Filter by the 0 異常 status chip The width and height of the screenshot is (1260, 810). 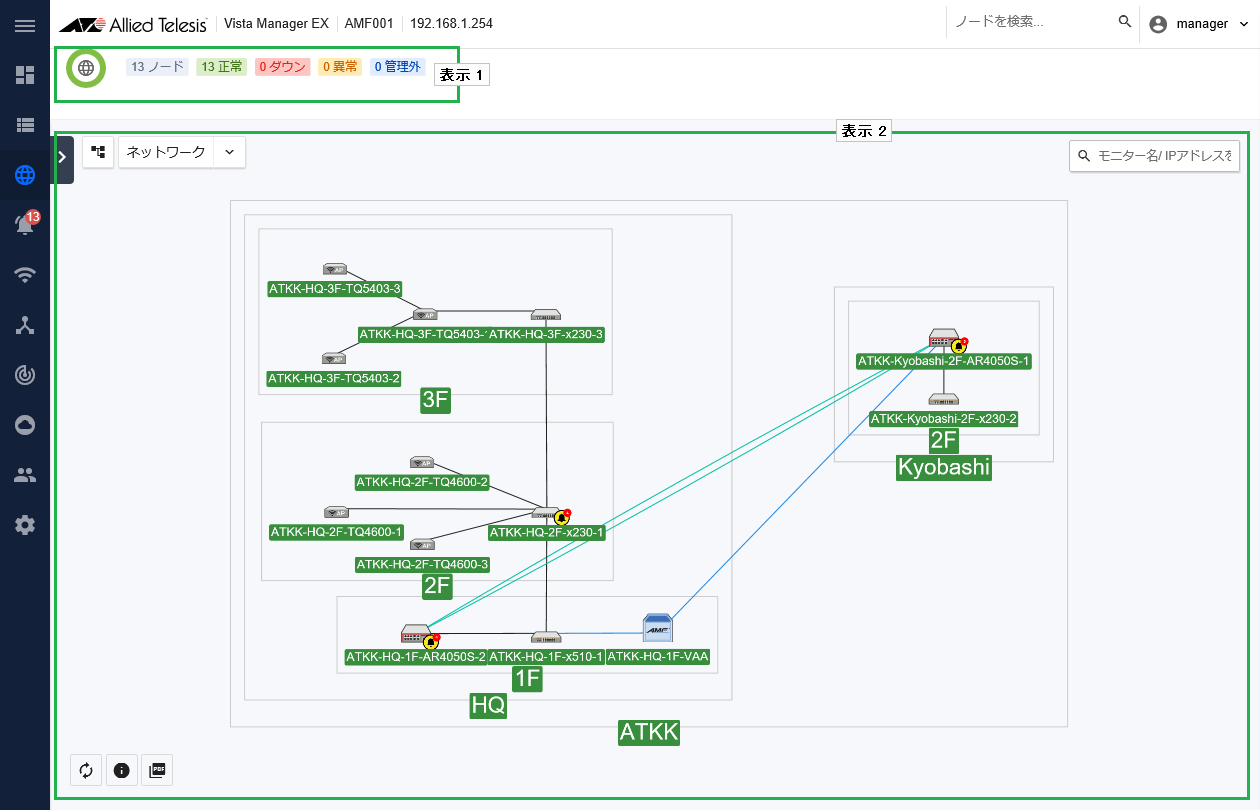point(340,67)
